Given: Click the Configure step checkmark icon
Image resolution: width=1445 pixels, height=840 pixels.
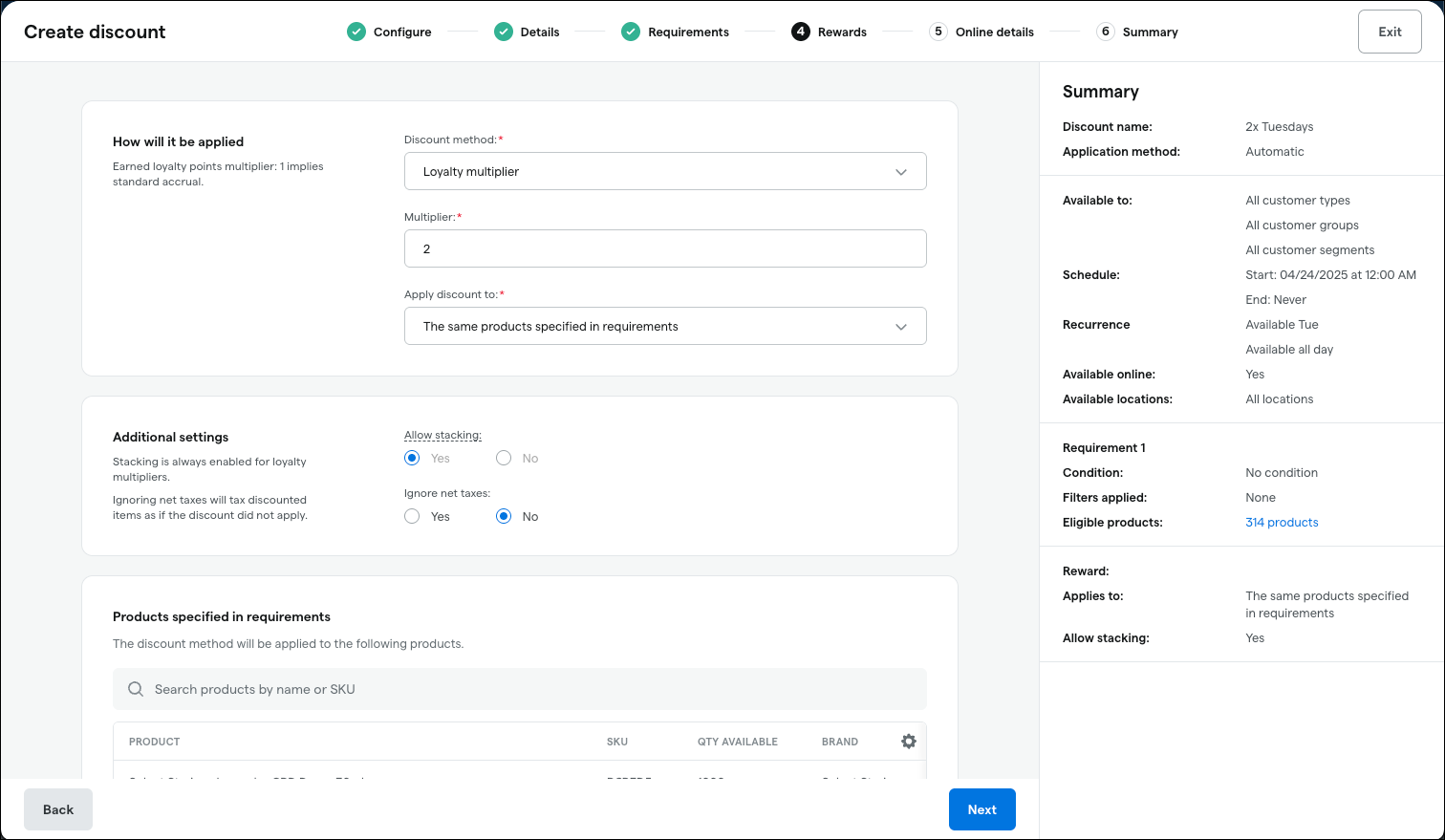Looking at the screenshot, I should [x=356, y=32].
